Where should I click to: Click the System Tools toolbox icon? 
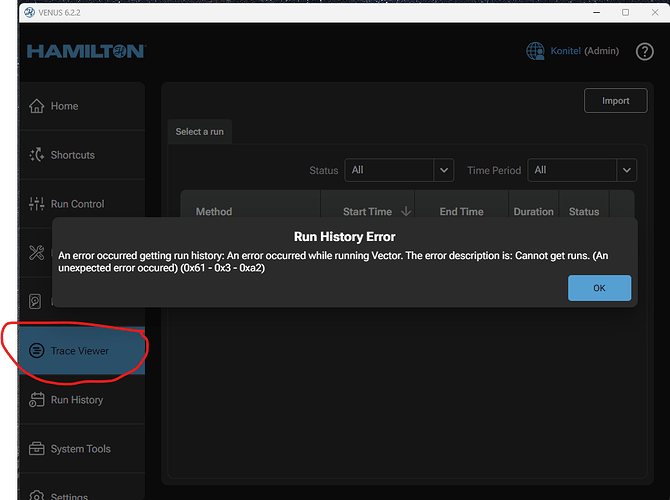36,449
